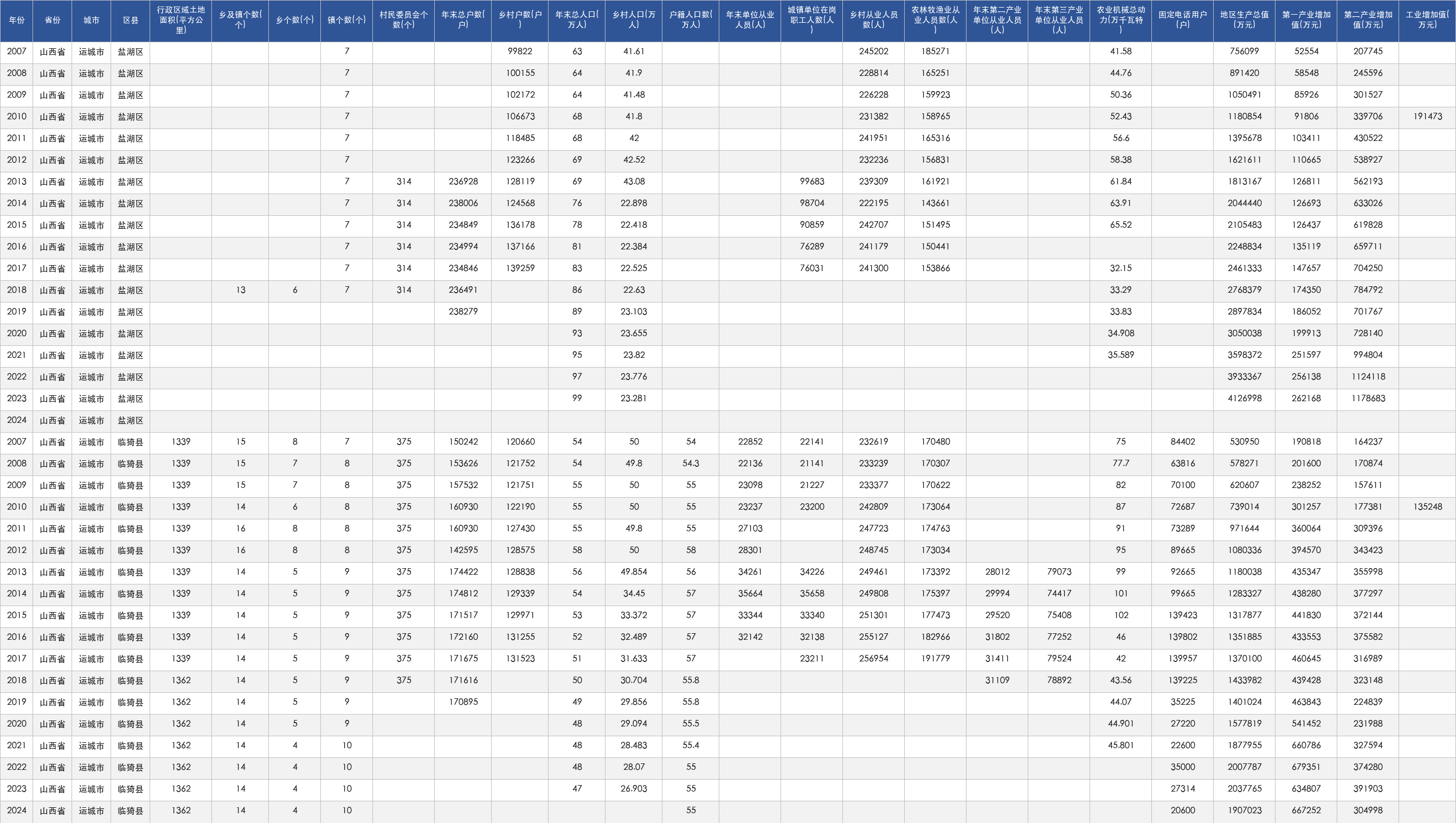Image resolution: width=1456 pixels, height=823 pixels.
Task: Click the 临猗县 cell for year 2024
Action: click(131, 811)
